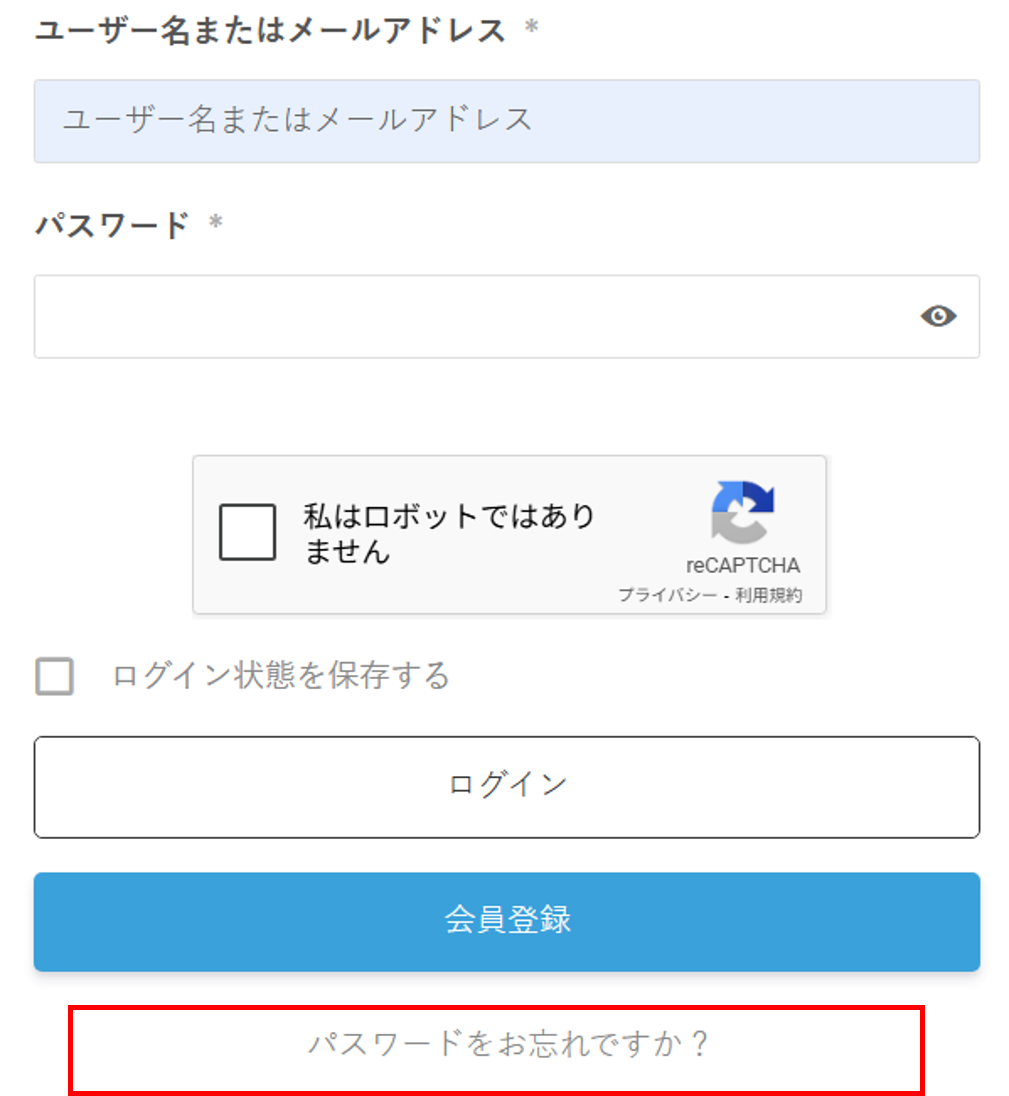The image size is (1009, 1096).
Task: Click the blue 会員登録 button
Action: point(506,921)
